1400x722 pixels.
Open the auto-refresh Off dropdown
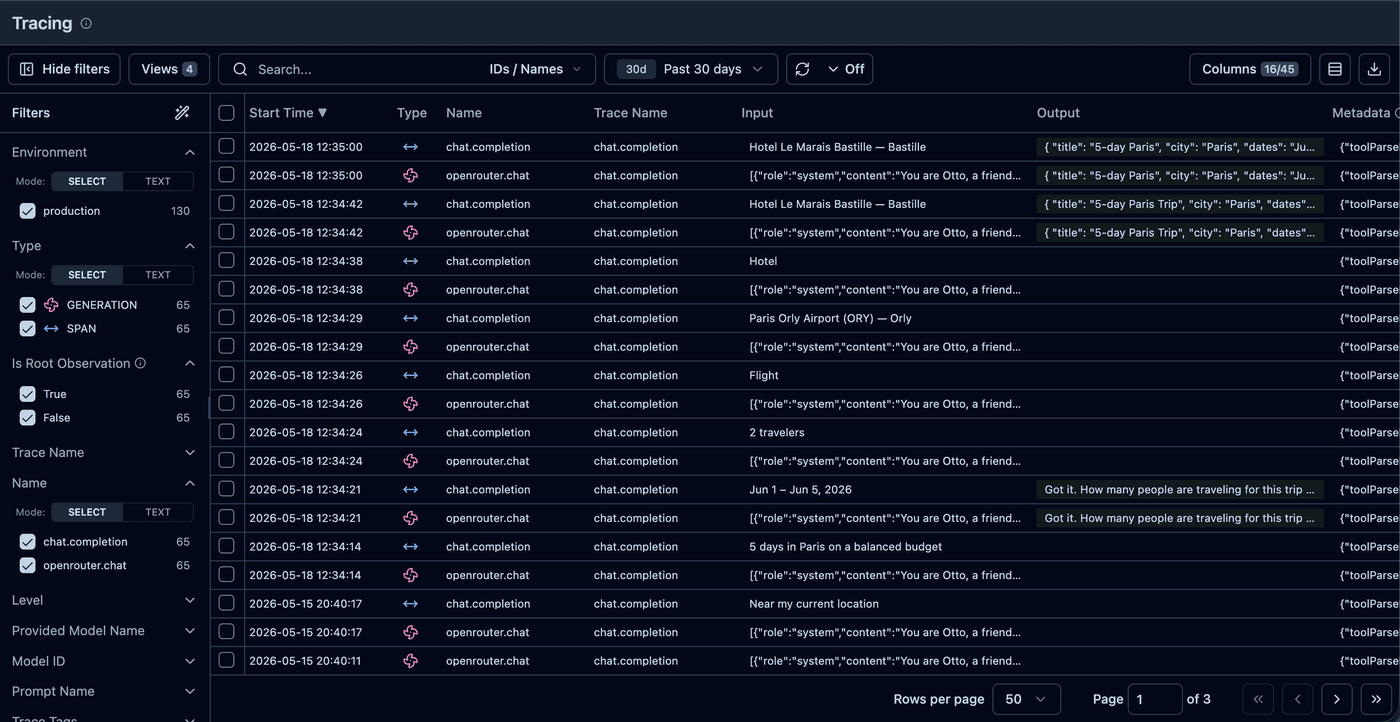tap(846, 69)
